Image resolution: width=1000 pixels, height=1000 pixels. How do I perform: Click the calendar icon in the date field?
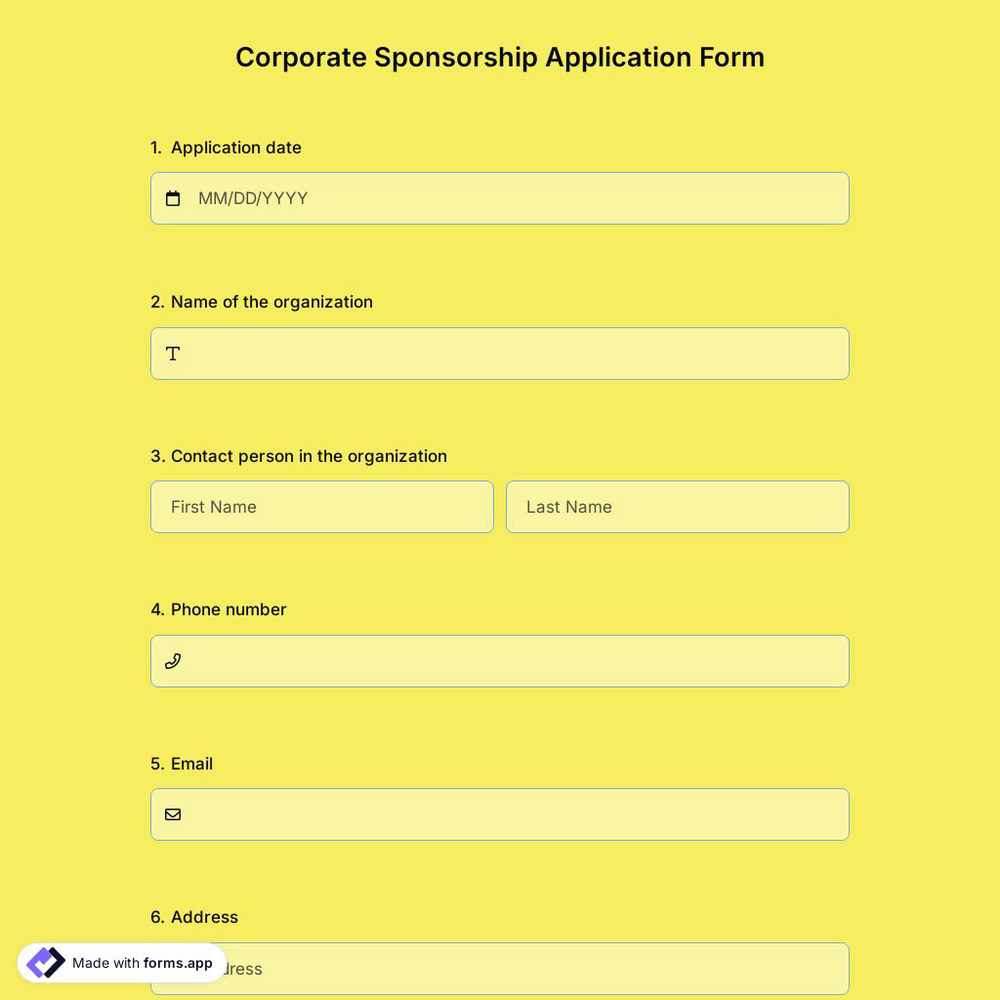[x=172, y=198]
